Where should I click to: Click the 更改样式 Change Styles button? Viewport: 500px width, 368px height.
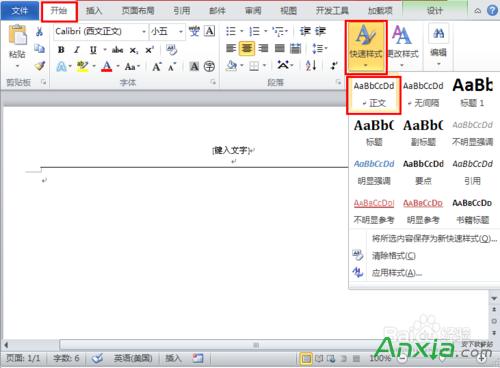pos(403,47)
